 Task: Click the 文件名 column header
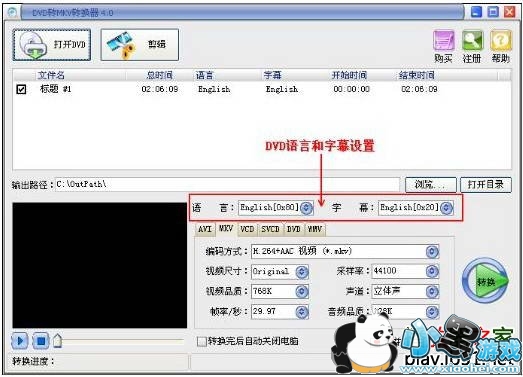point(51,75)
